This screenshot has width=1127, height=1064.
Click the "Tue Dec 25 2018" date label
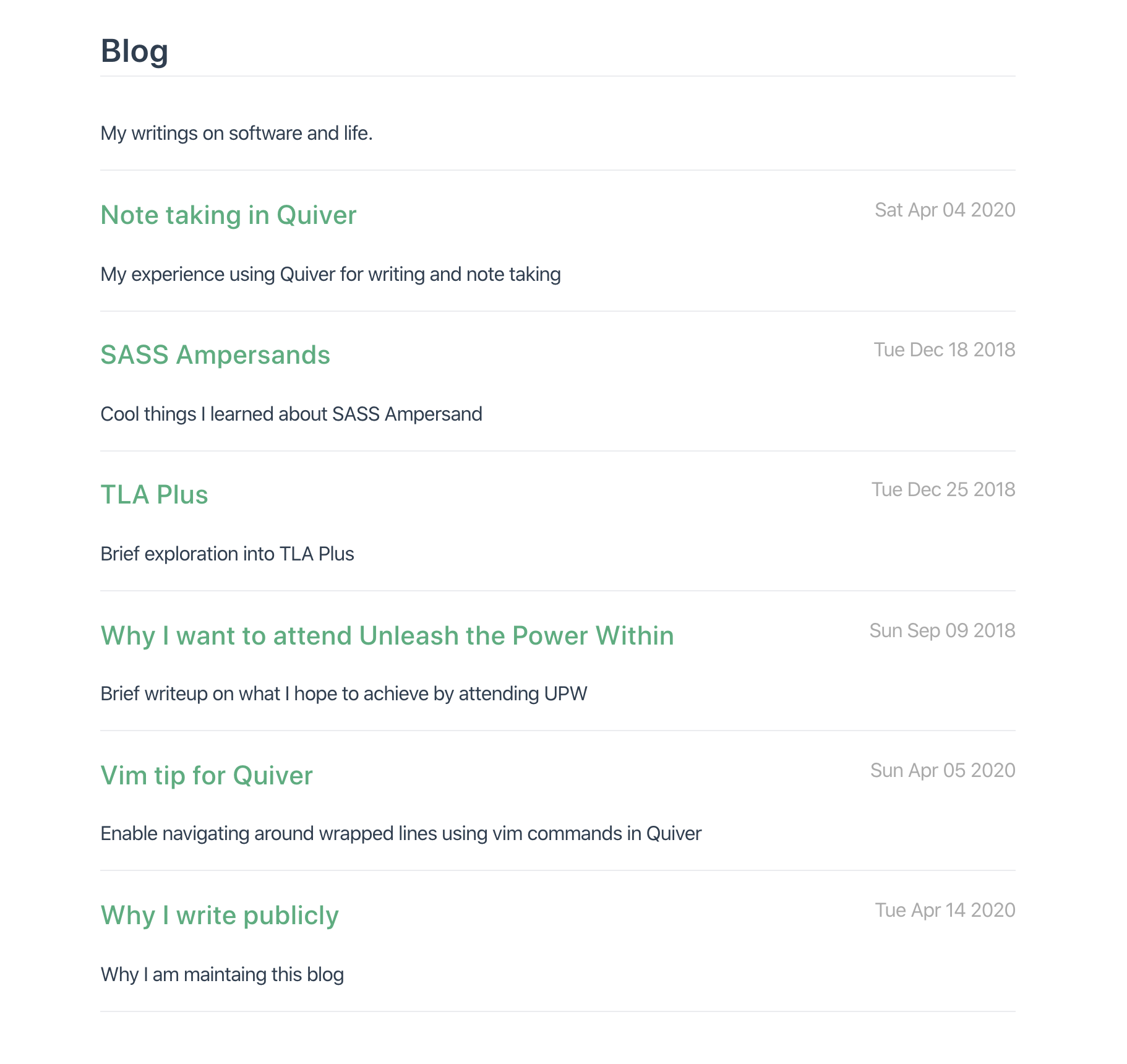943,490
